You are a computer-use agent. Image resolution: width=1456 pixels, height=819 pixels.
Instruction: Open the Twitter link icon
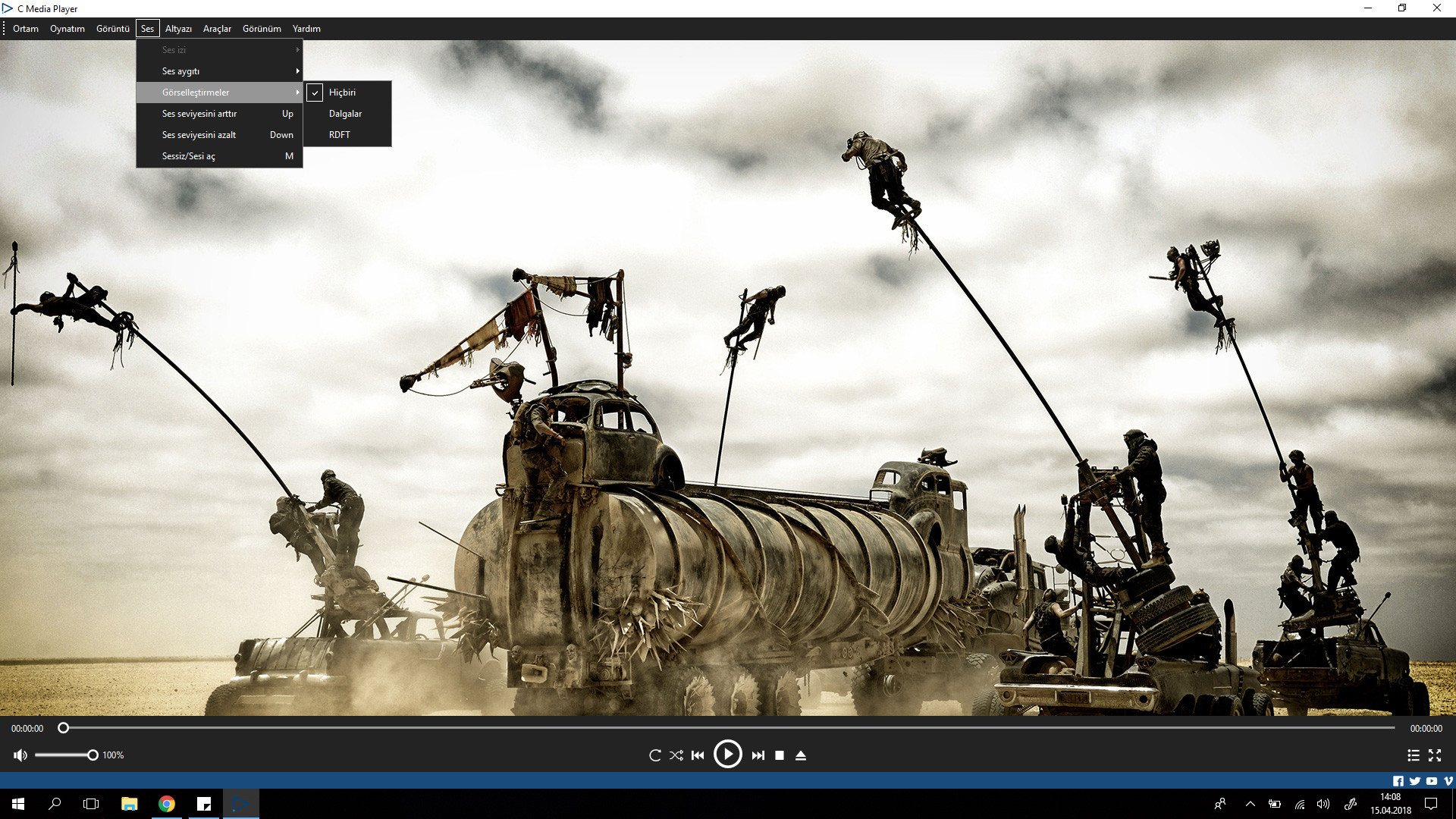click(1415, 781)
